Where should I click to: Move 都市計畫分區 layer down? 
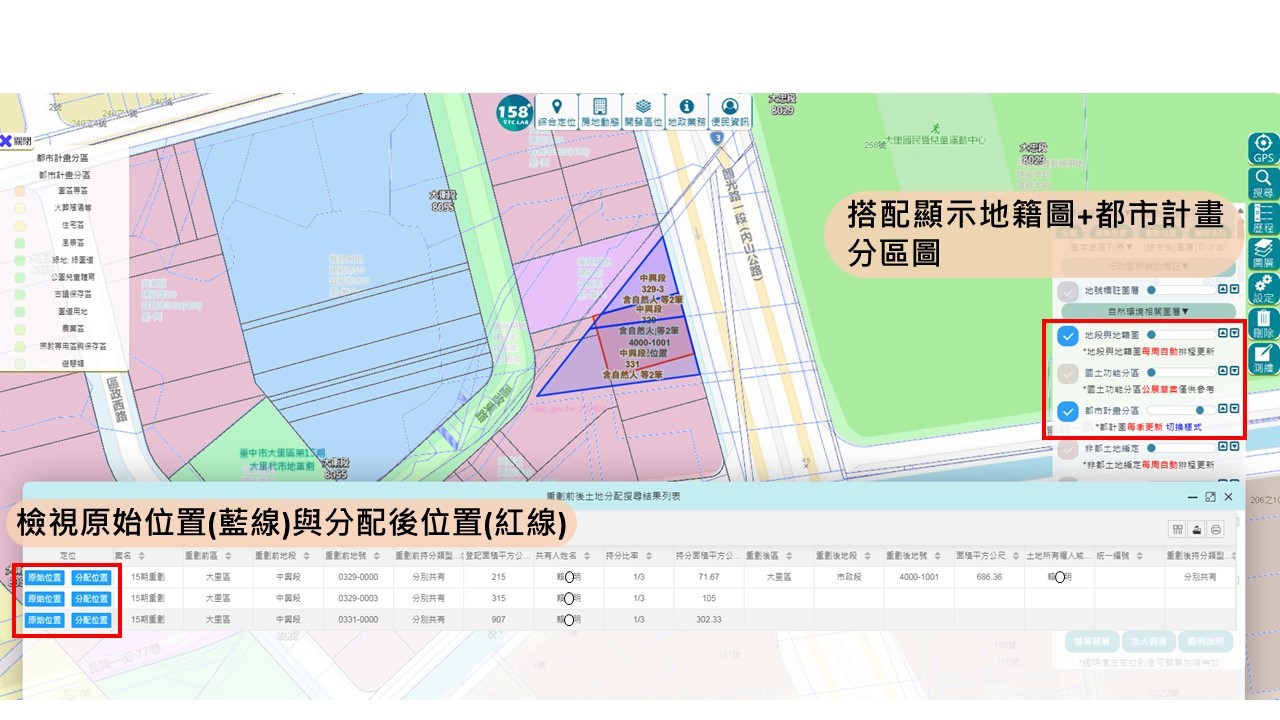pyautogui.click(x=1235, y=409)
